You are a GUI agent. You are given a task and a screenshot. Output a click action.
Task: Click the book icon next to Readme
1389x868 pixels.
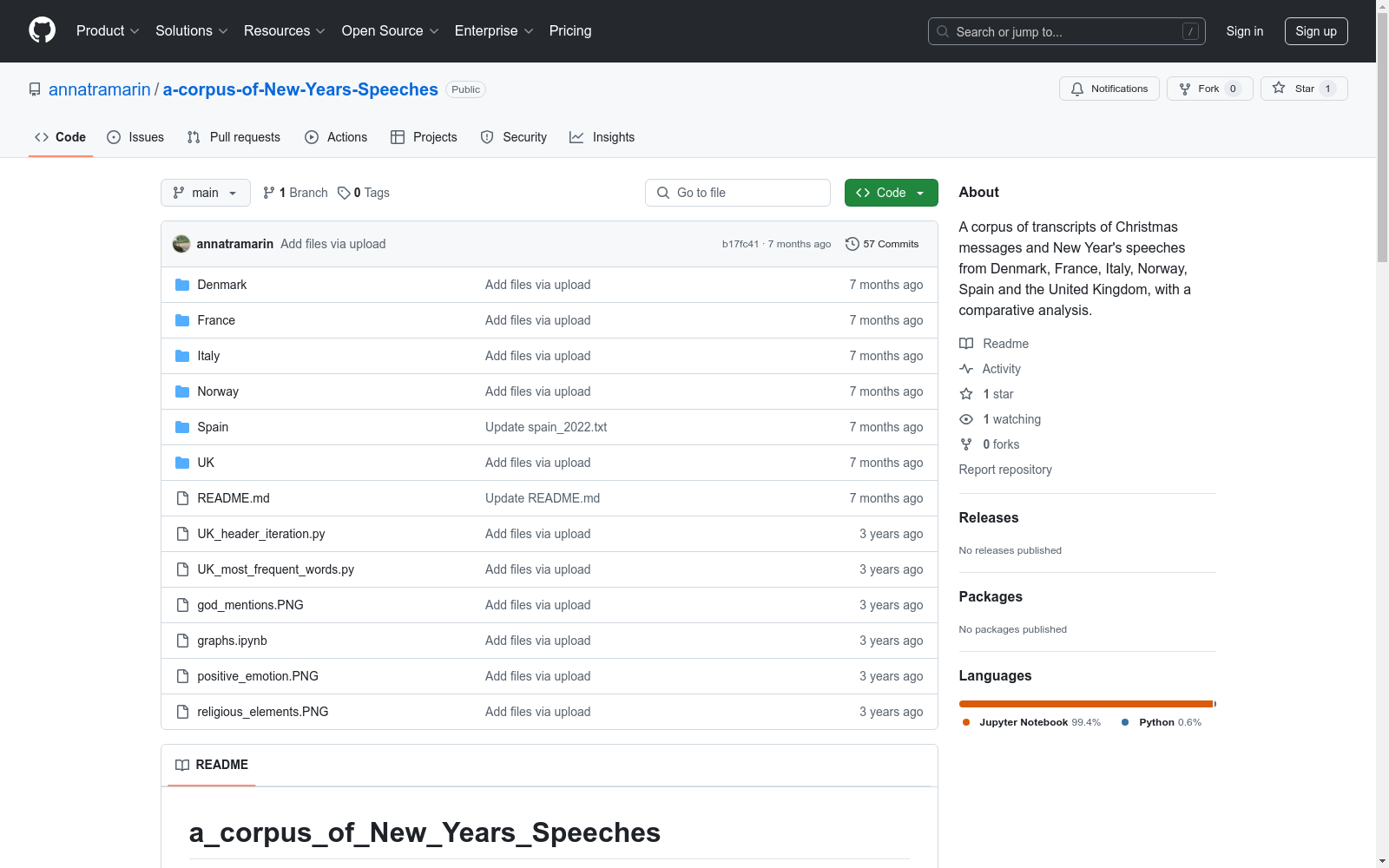coord(966,344)
